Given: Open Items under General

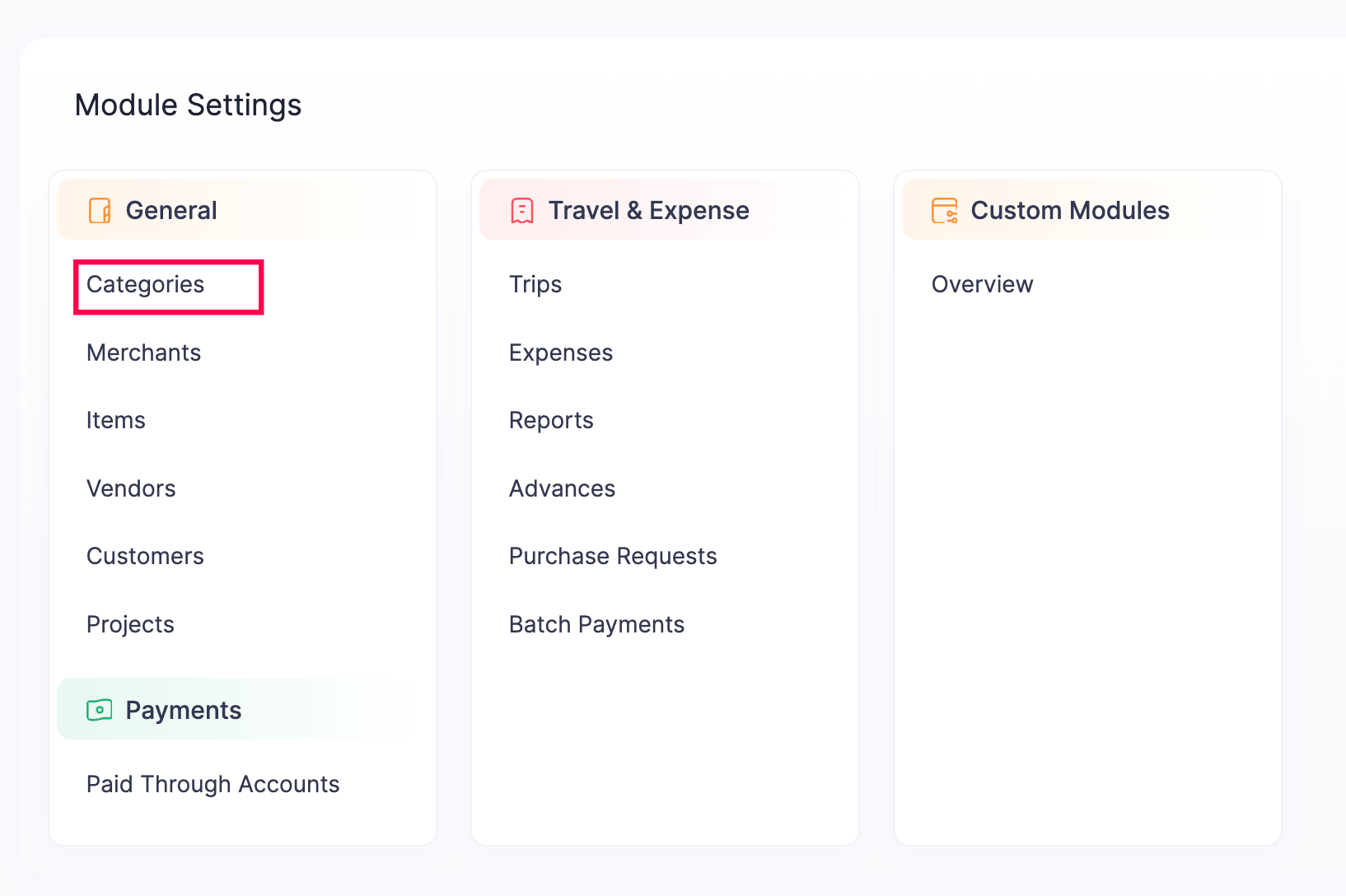Looking at the screenshot, I should [116, 421].
